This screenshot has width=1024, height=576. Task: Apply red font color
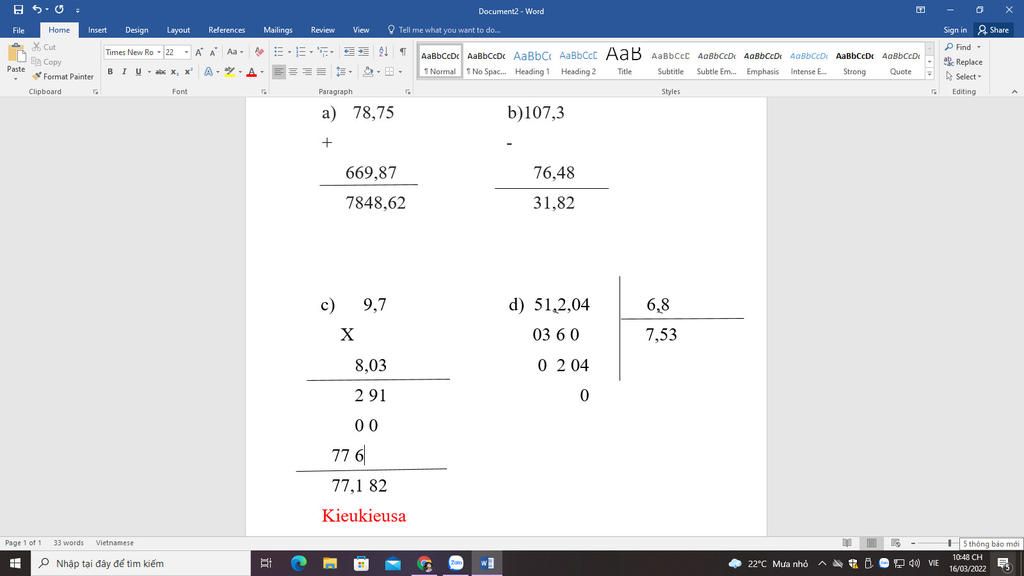tap(251, 72)
